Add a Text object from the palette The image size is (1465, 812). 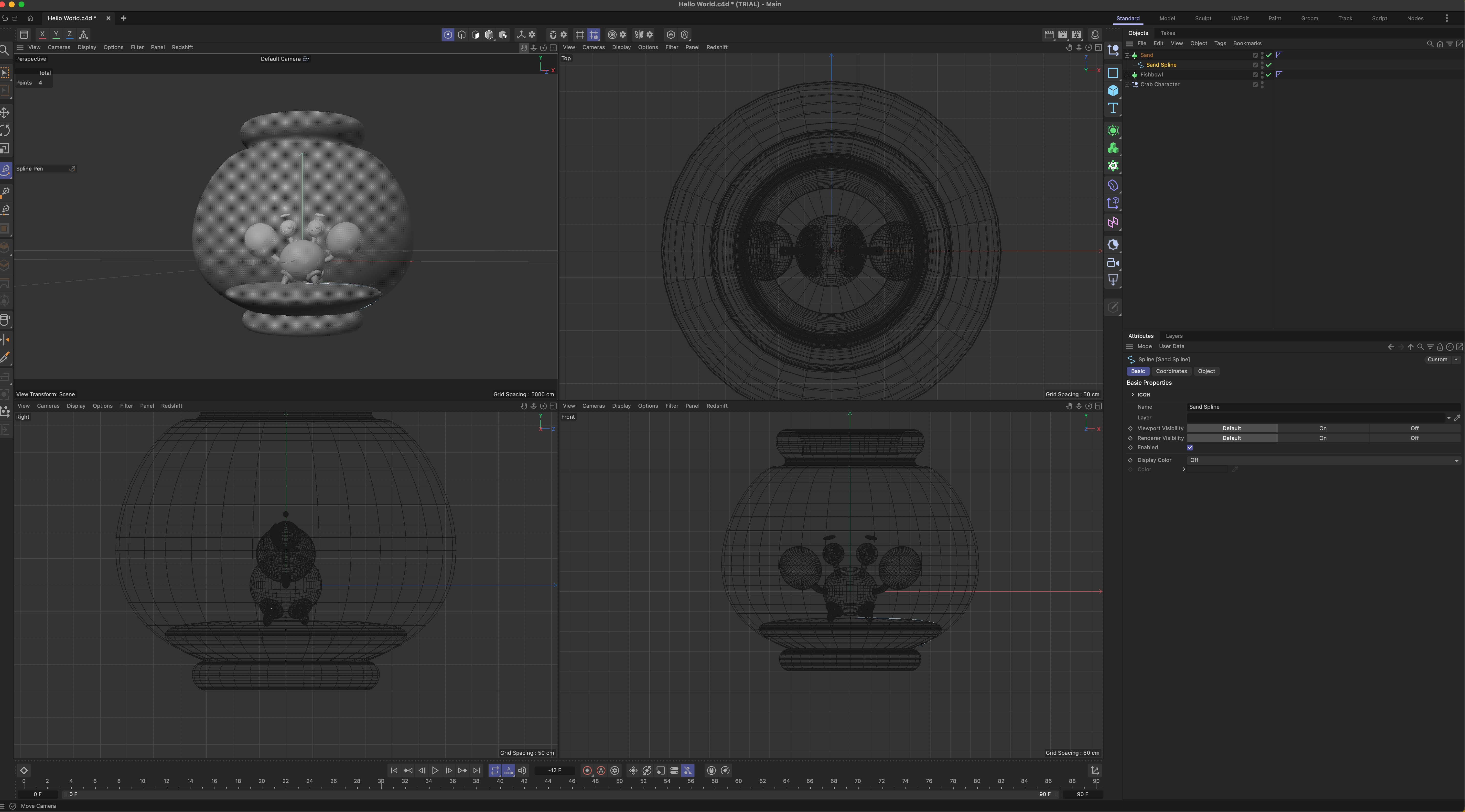1113,108
